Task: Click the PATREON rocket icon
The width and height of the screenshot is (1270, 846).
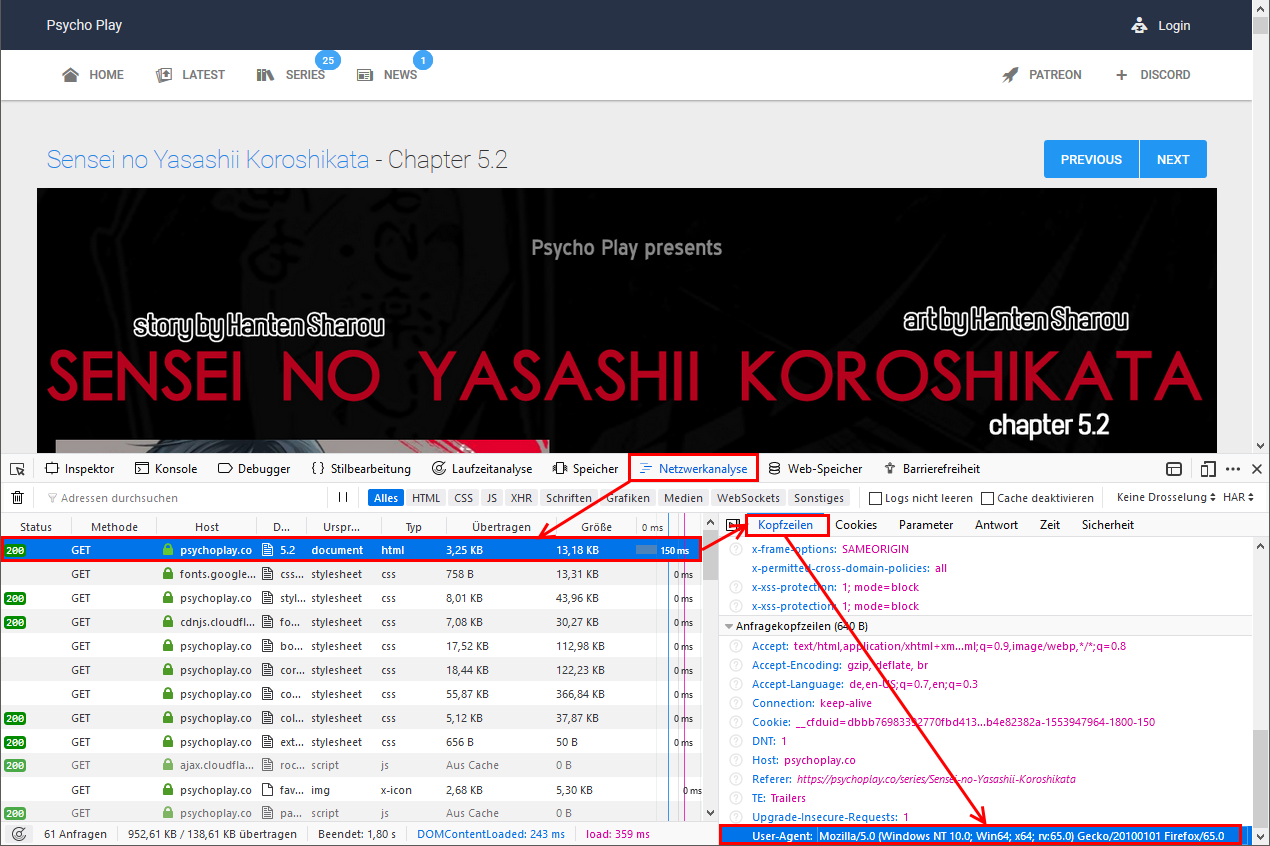Action: (1011, 75)
